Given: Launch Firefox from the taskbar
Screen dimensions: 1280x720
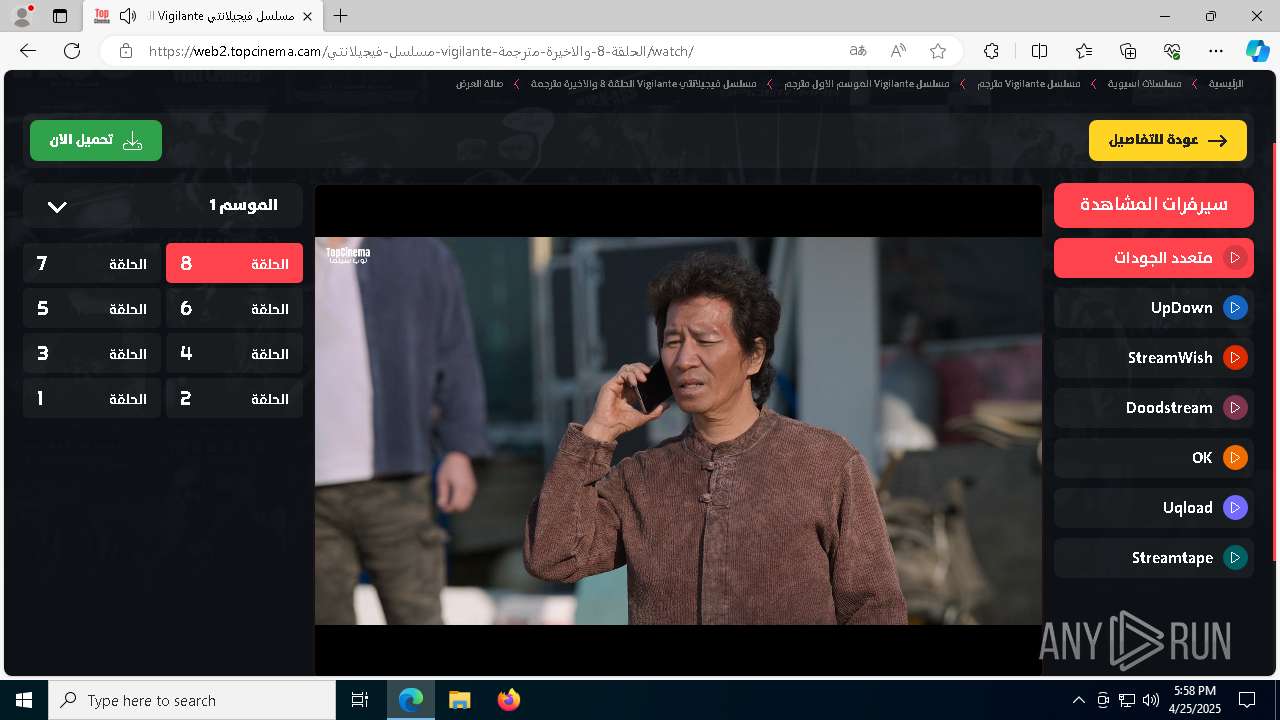Looking at the screenshot, I should [x=508, y=700].
